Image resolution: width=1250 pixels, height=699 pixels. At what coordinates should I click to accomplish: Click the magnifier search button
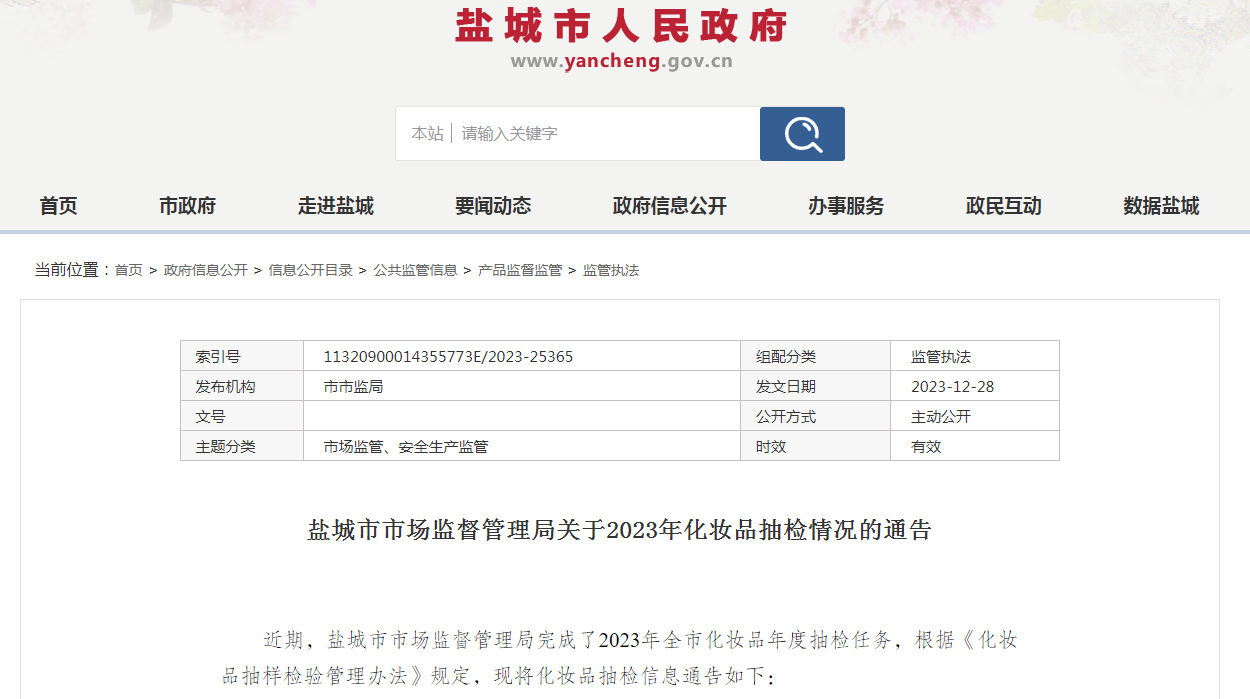click(802, 134)
